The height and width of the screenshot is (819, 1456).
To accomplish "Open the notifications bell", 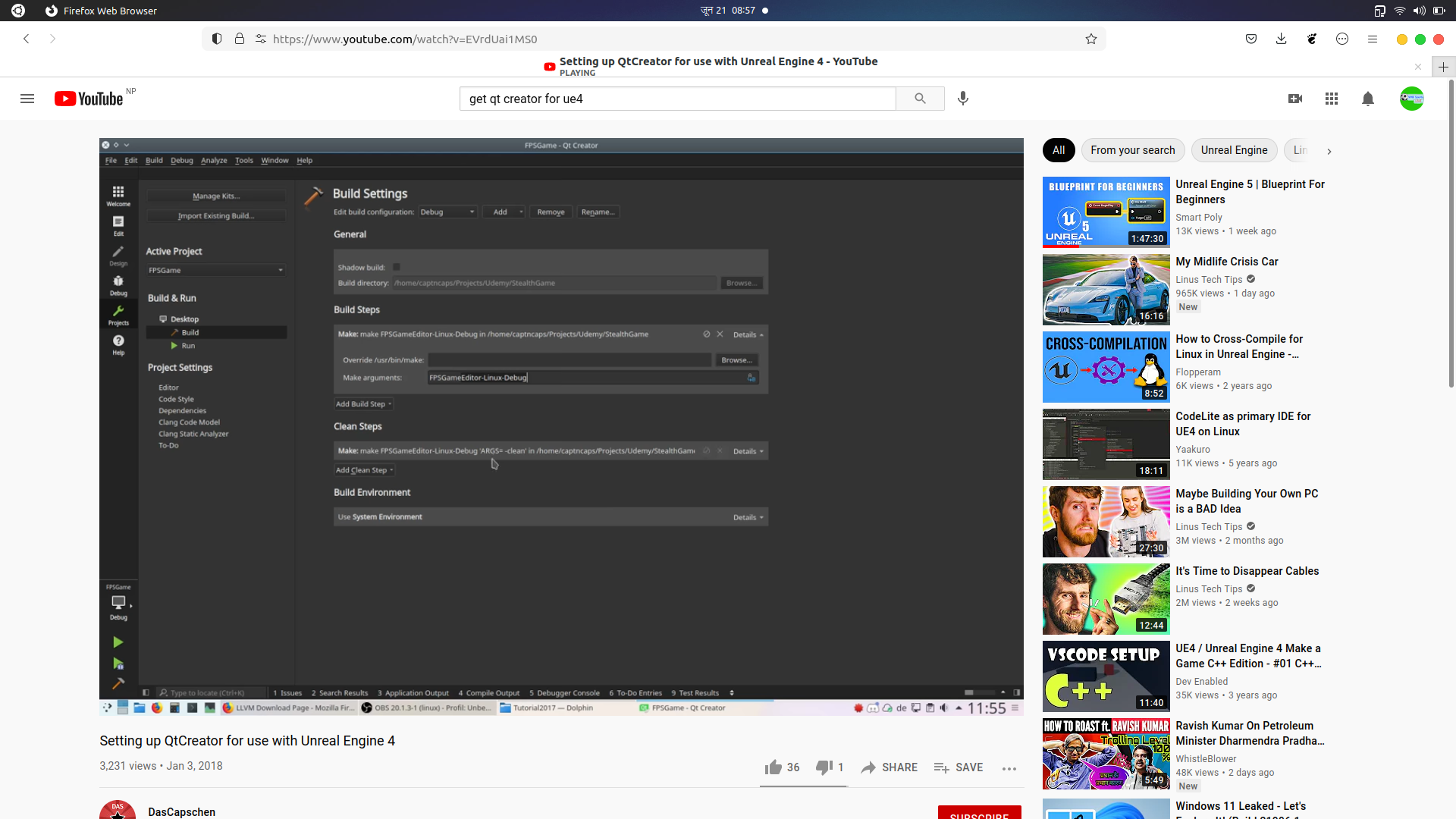I will (1368, 99).
